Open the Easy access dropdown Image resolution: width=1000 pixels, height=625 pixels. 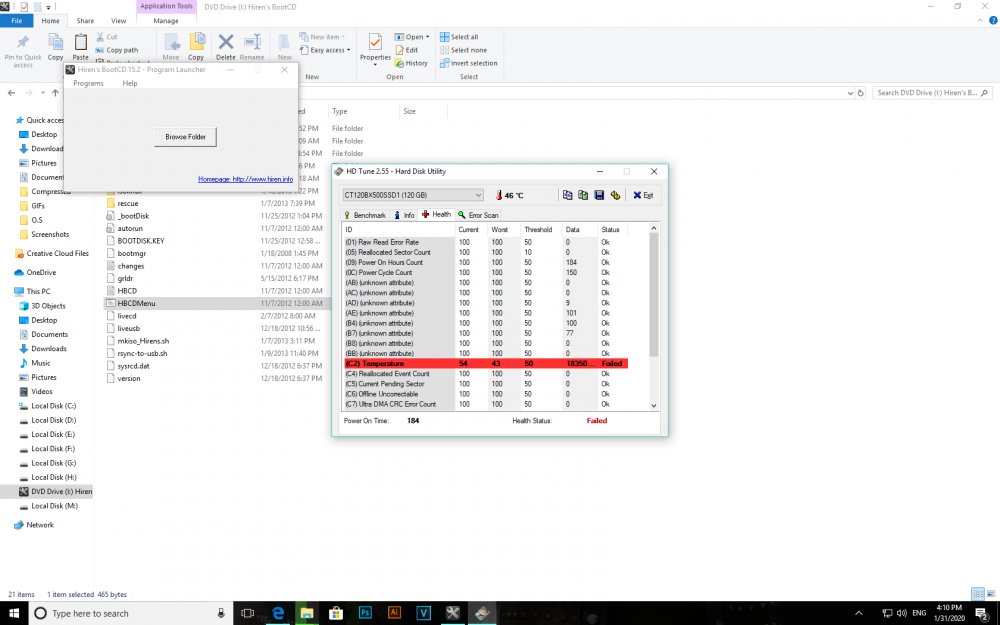(x=325, y=50)
